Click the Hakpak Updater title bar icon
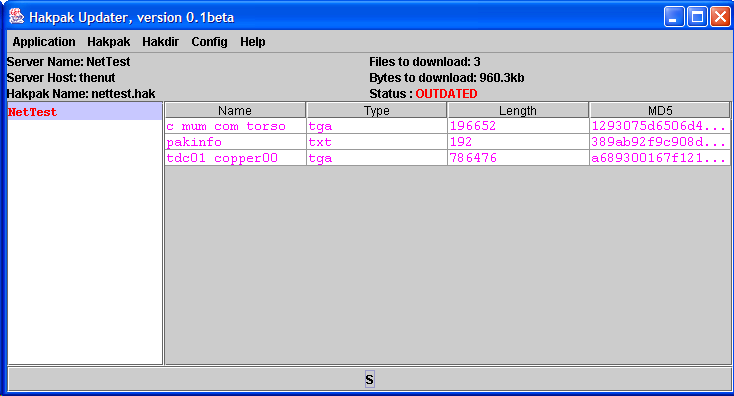This screenshot has height=396, width=734. pyautogui.click(x=17, y=17)
